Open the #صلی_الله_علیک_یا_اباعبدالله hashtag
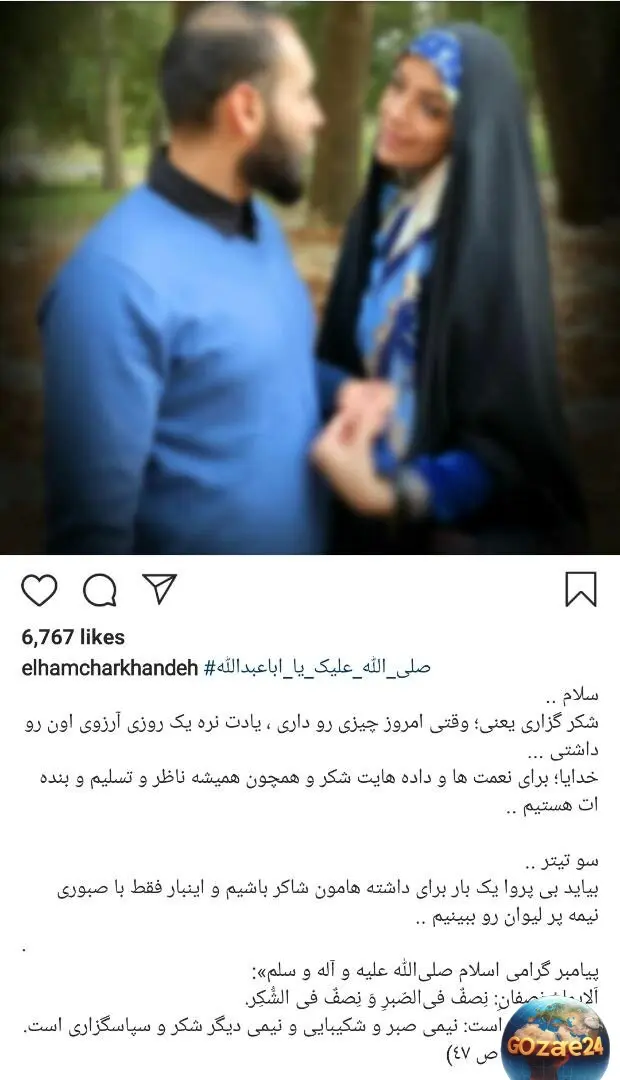Viewport: 620px width, 1080px height. click(x=318, y=668)
